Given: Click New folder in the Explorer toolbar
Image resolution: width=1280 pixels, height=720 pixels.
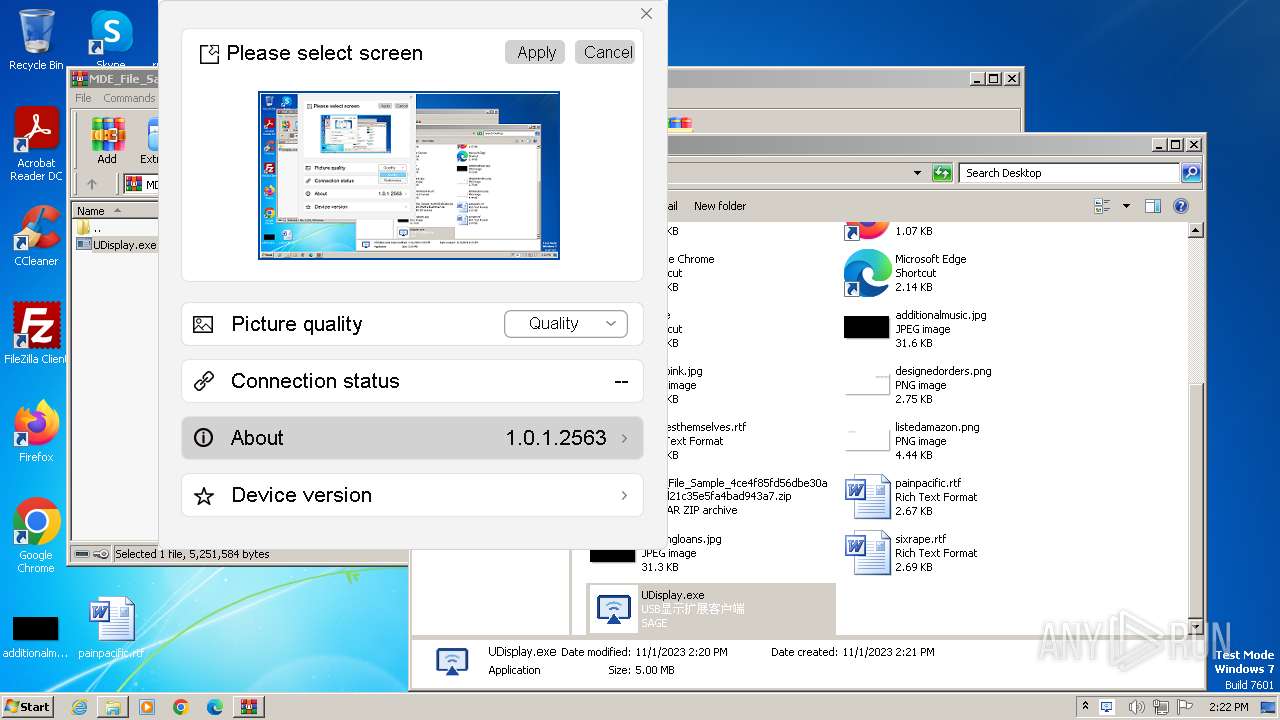Looking at the screenshot, I should (720, 206).
